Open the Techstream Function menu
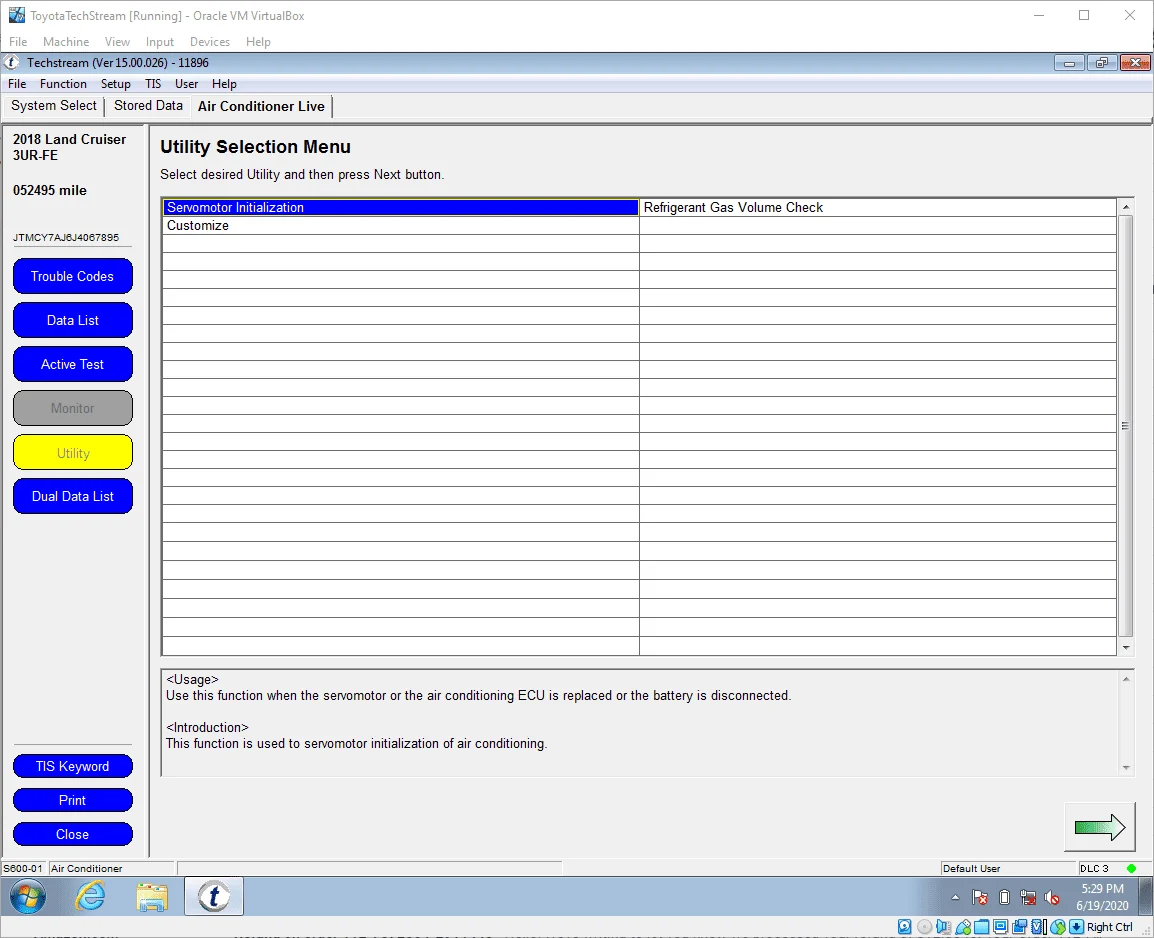 pyautogui.click(x=63, y=84)
